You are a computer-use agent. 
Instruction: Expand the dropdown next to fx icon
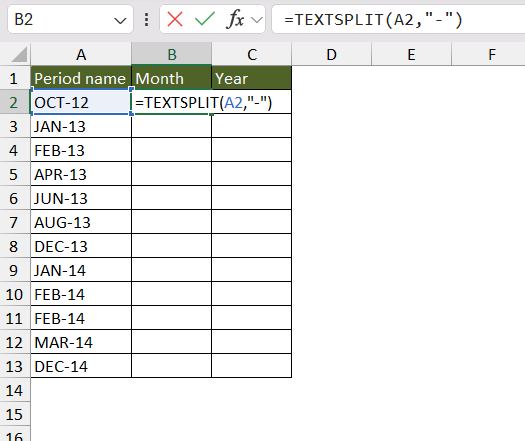click(x=257, y=20)
